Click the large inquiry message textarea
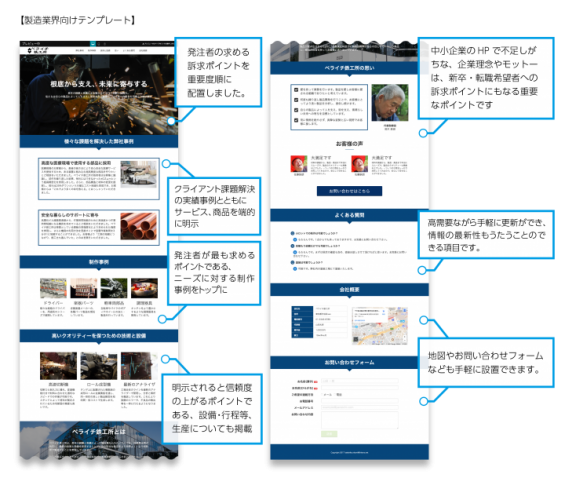 360,420
